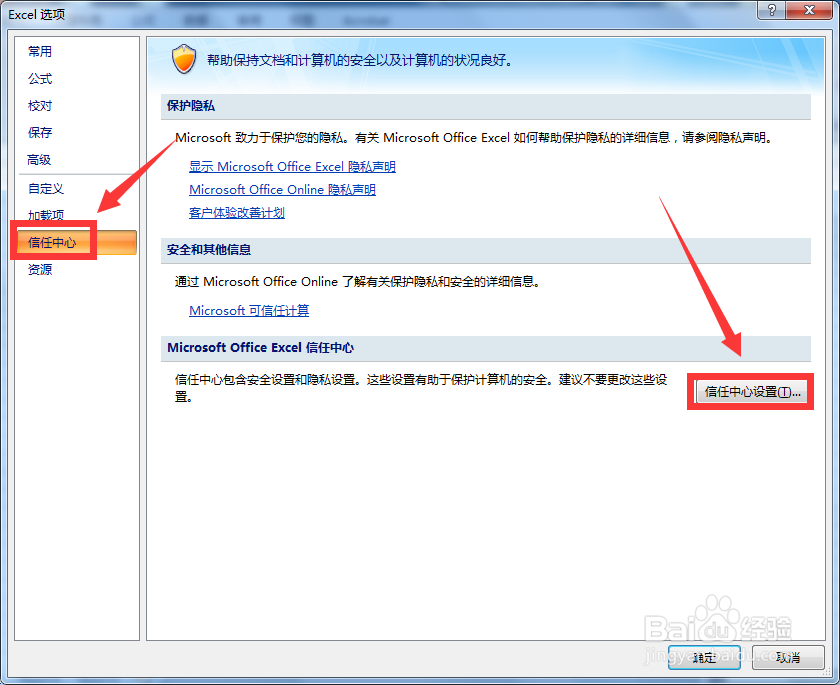Click the text starting 帮助保持文档和计算机的安全

click(x=360, y=61)
